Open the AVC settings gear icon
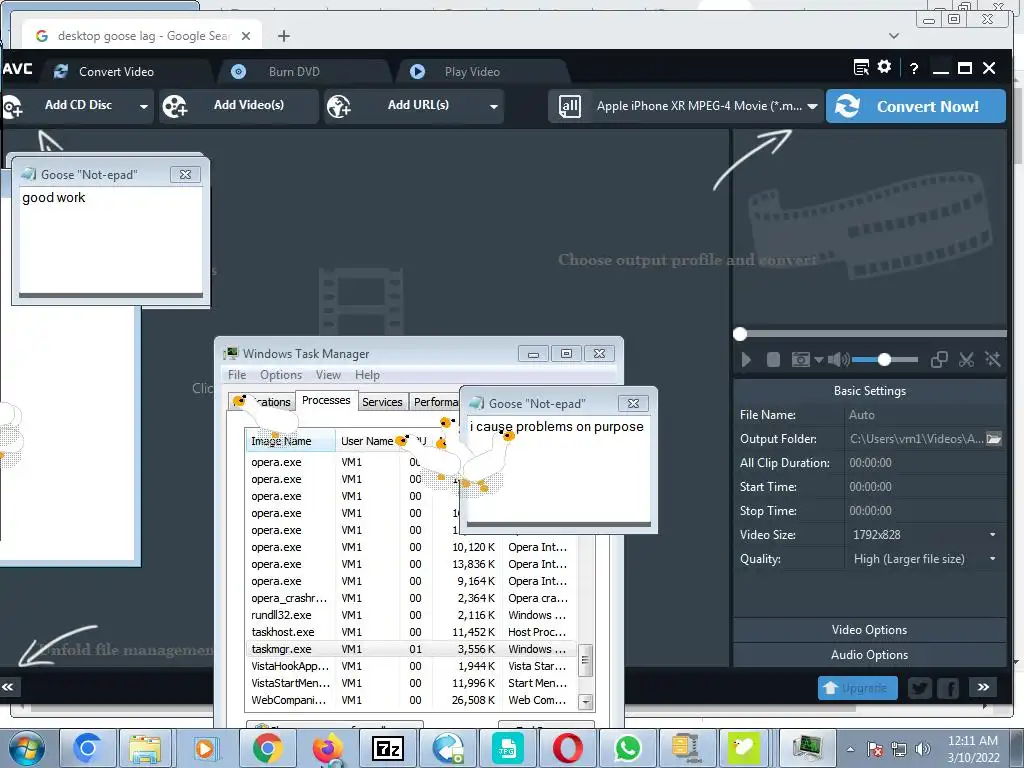The image size is (1024, 768). pyautogui.click(x=884, y=67)
